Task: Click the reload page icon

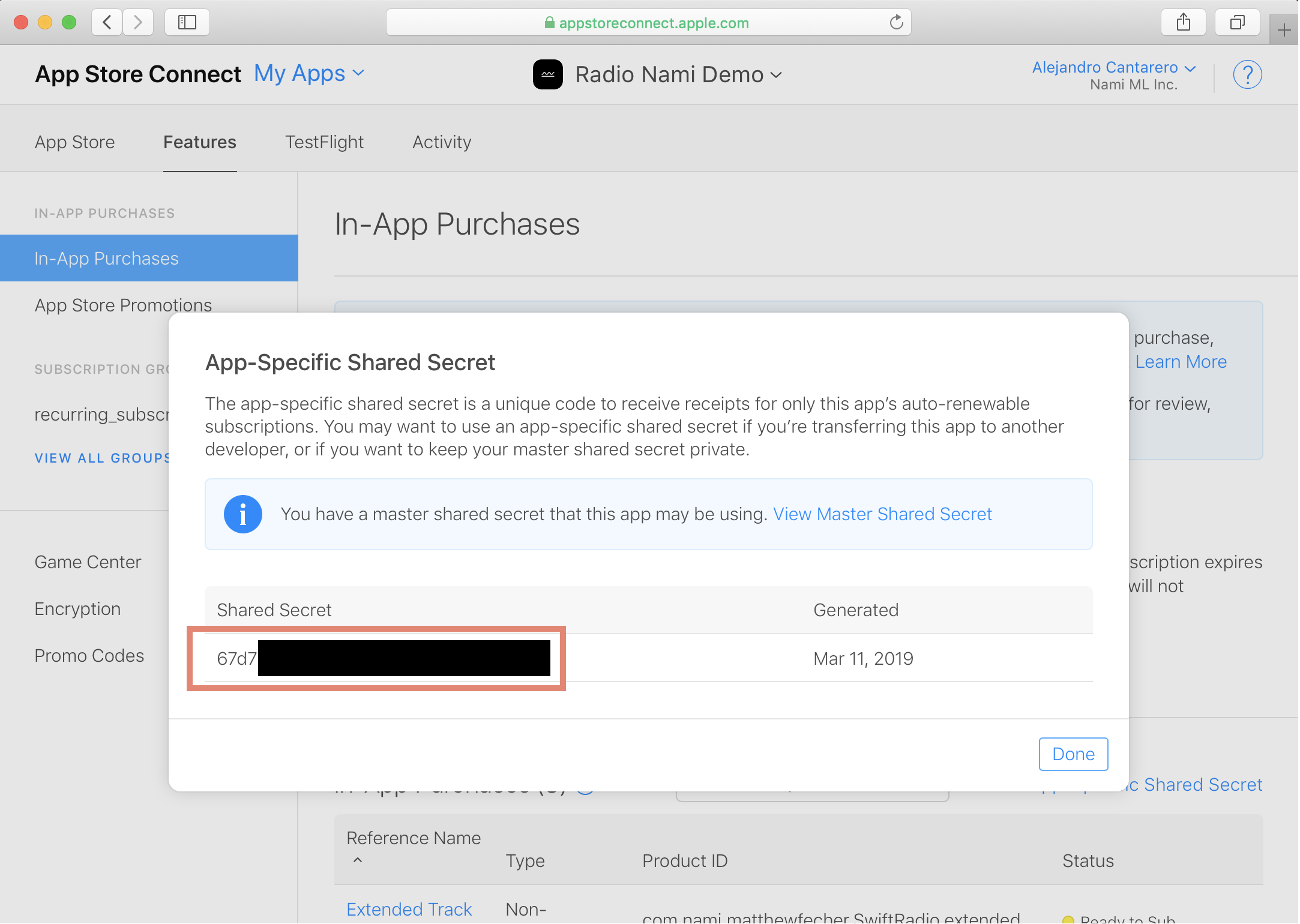Action: (896, 23)
